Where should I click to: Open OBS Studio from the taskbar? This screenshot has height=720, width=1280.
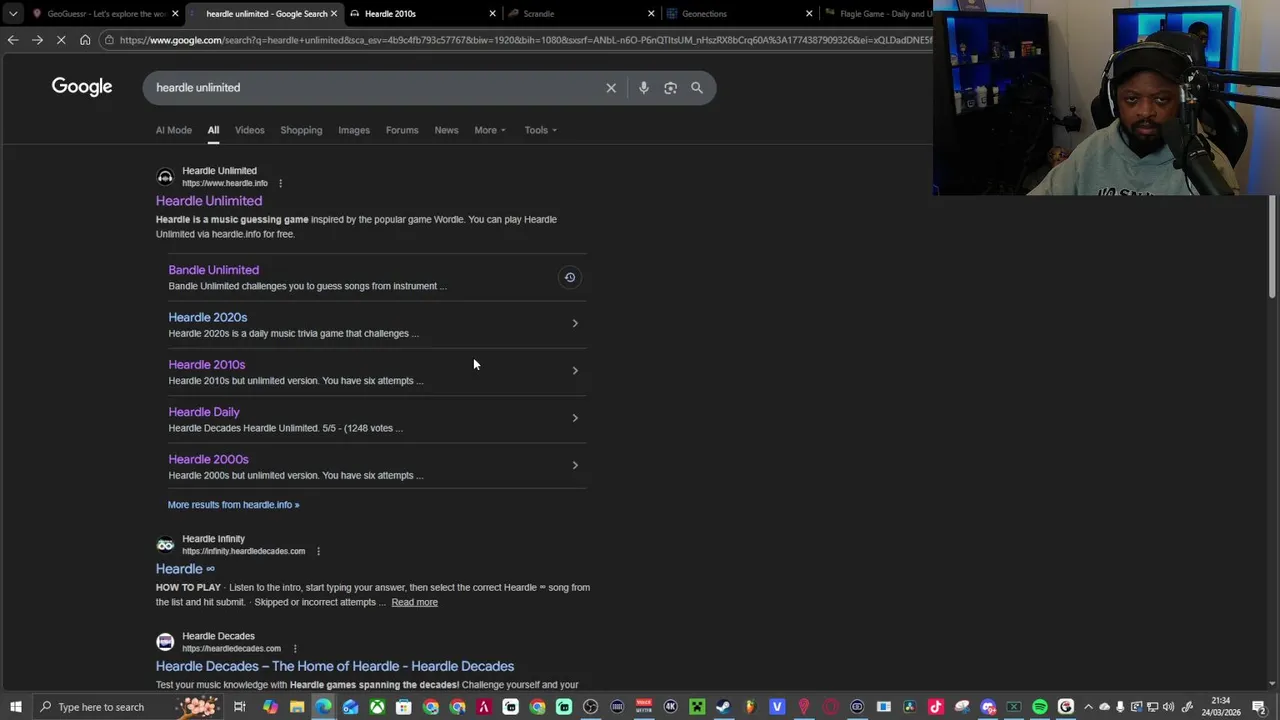(x=591, y=707)
